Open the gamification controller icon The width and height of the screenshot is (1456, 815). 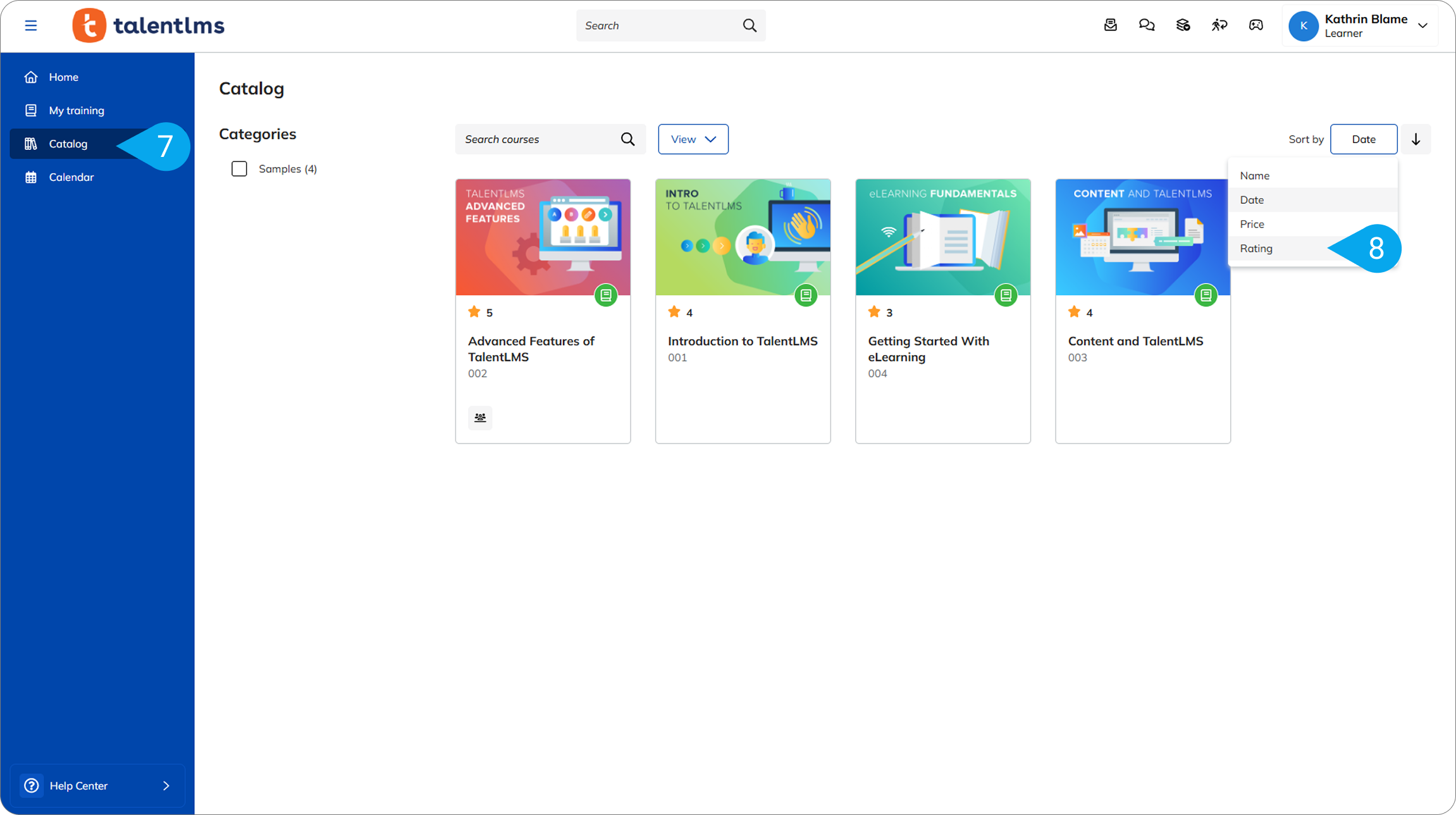coord(1255,25)
